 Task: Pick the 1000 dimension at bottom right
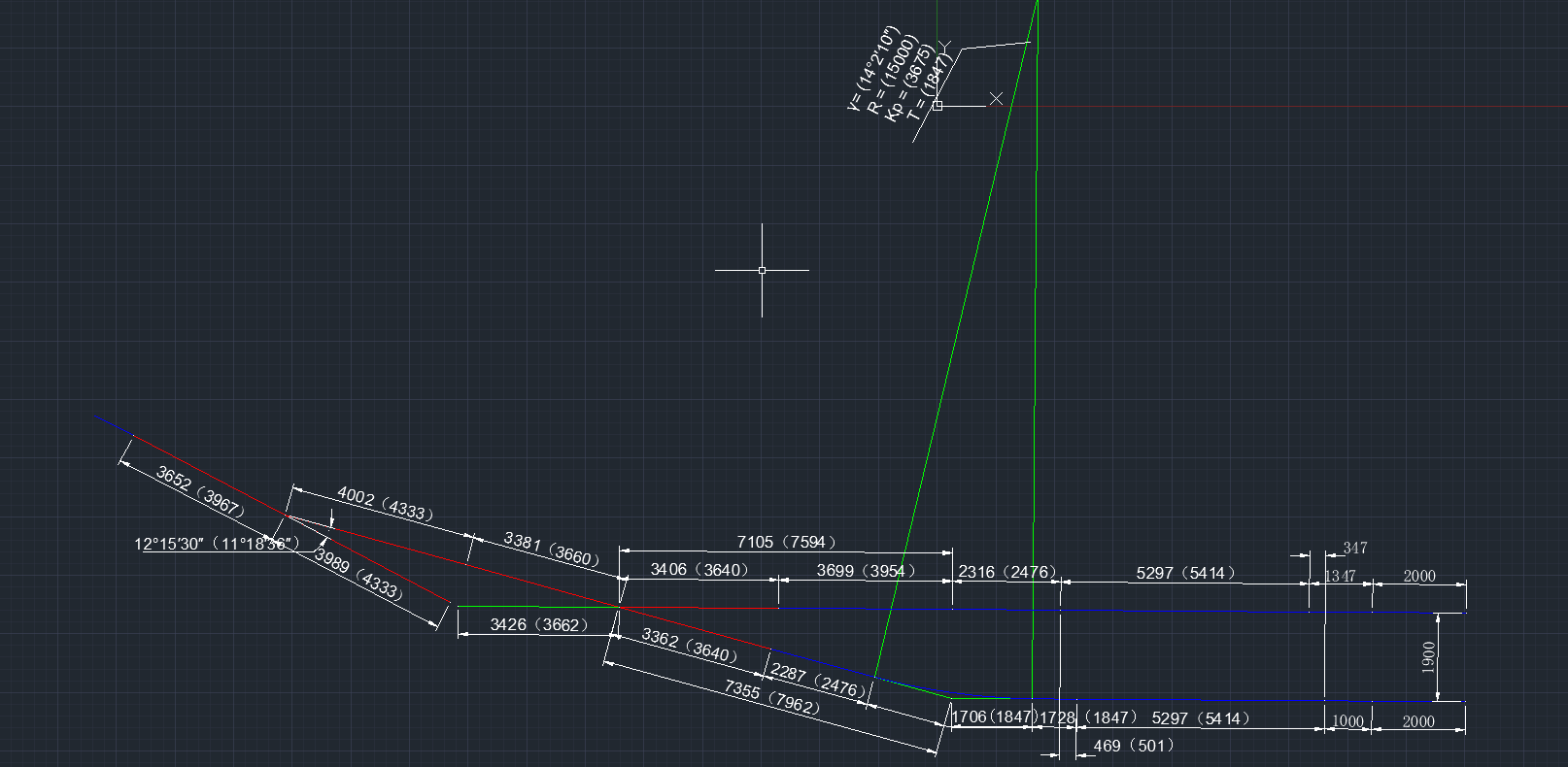1347,721
